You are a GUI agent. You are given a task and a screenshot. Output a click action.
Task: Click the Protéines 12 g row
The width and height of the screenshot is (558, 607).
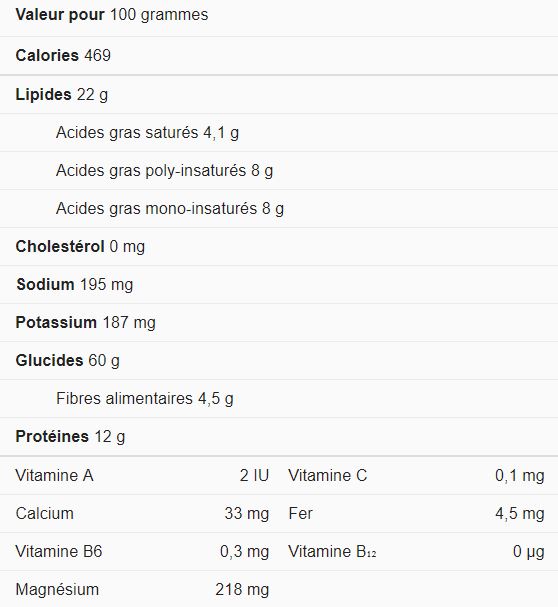279,437
